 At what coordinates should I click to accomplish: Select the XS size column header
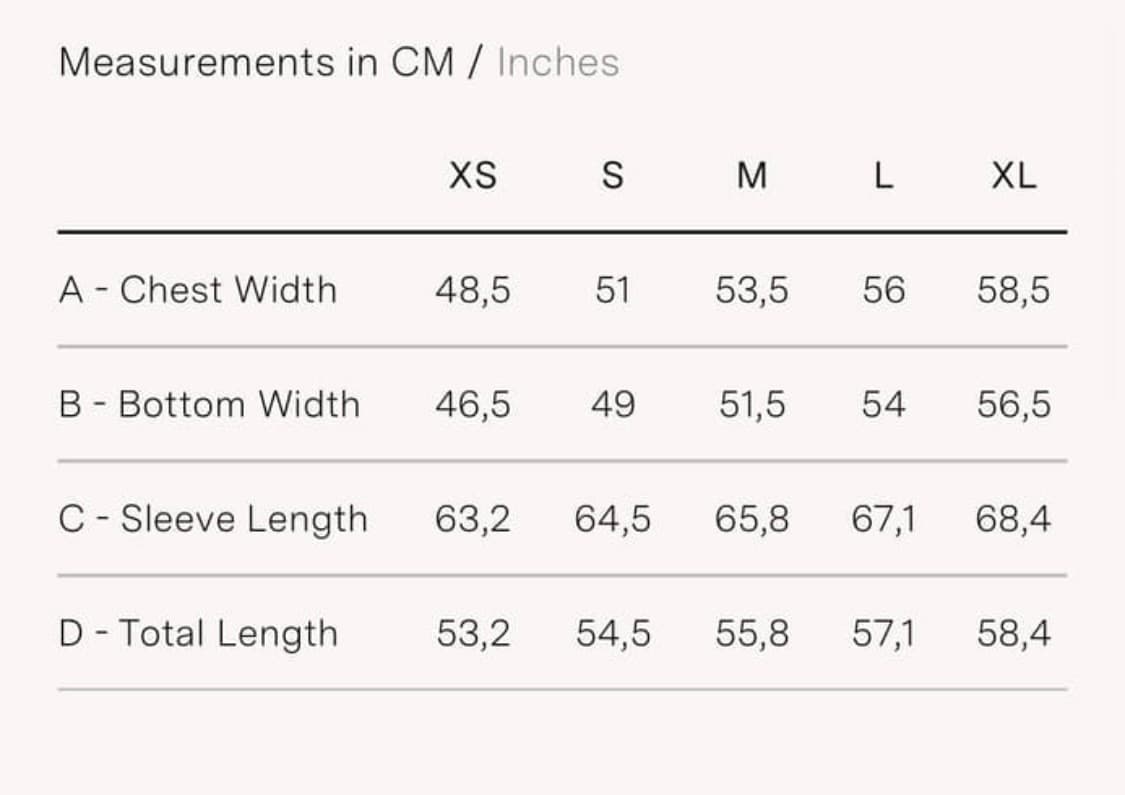pos(472,177)
